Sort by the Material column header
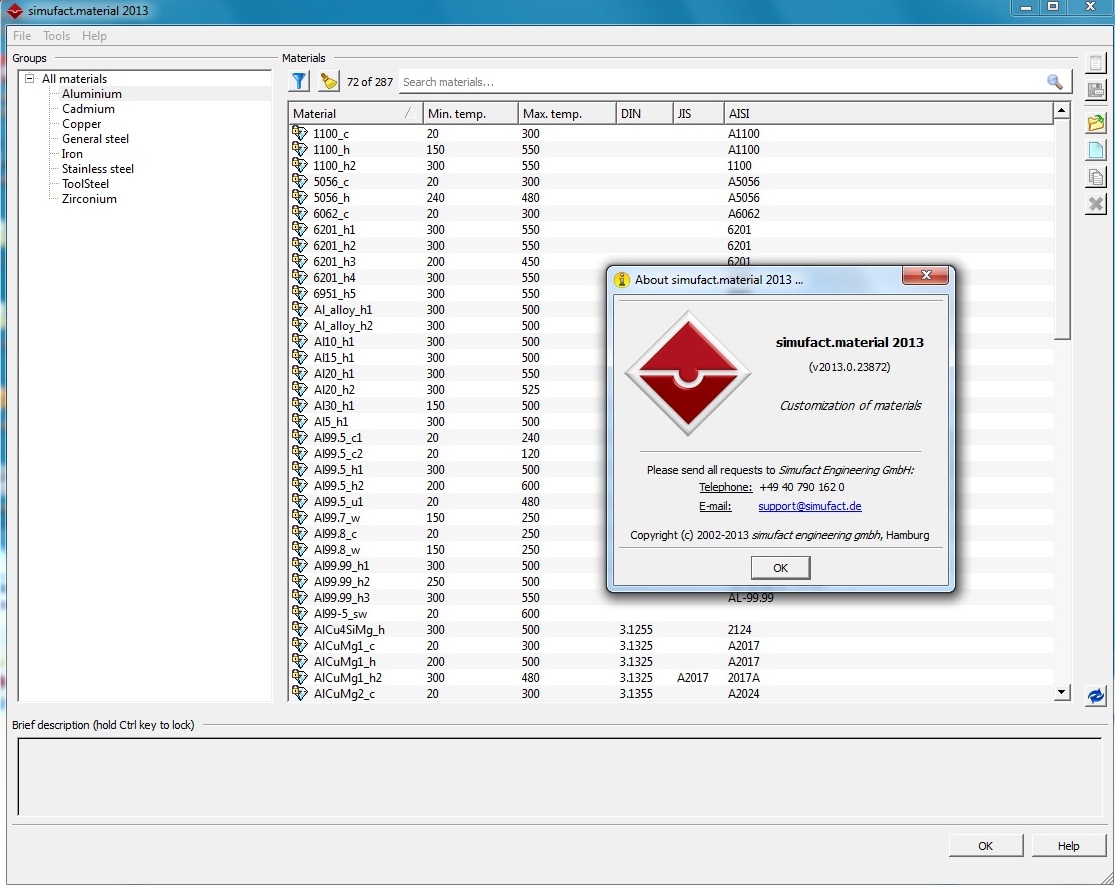The width and height of the screenshot is (1115, 885). pyautogui.click(x=355, y=113)
